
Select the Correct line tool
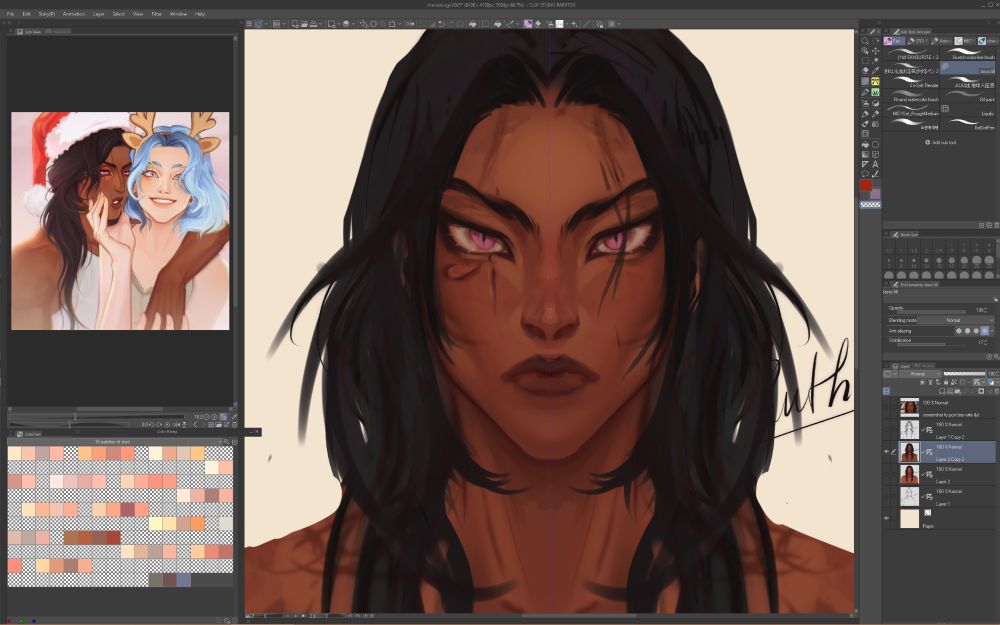click(875, 173)
